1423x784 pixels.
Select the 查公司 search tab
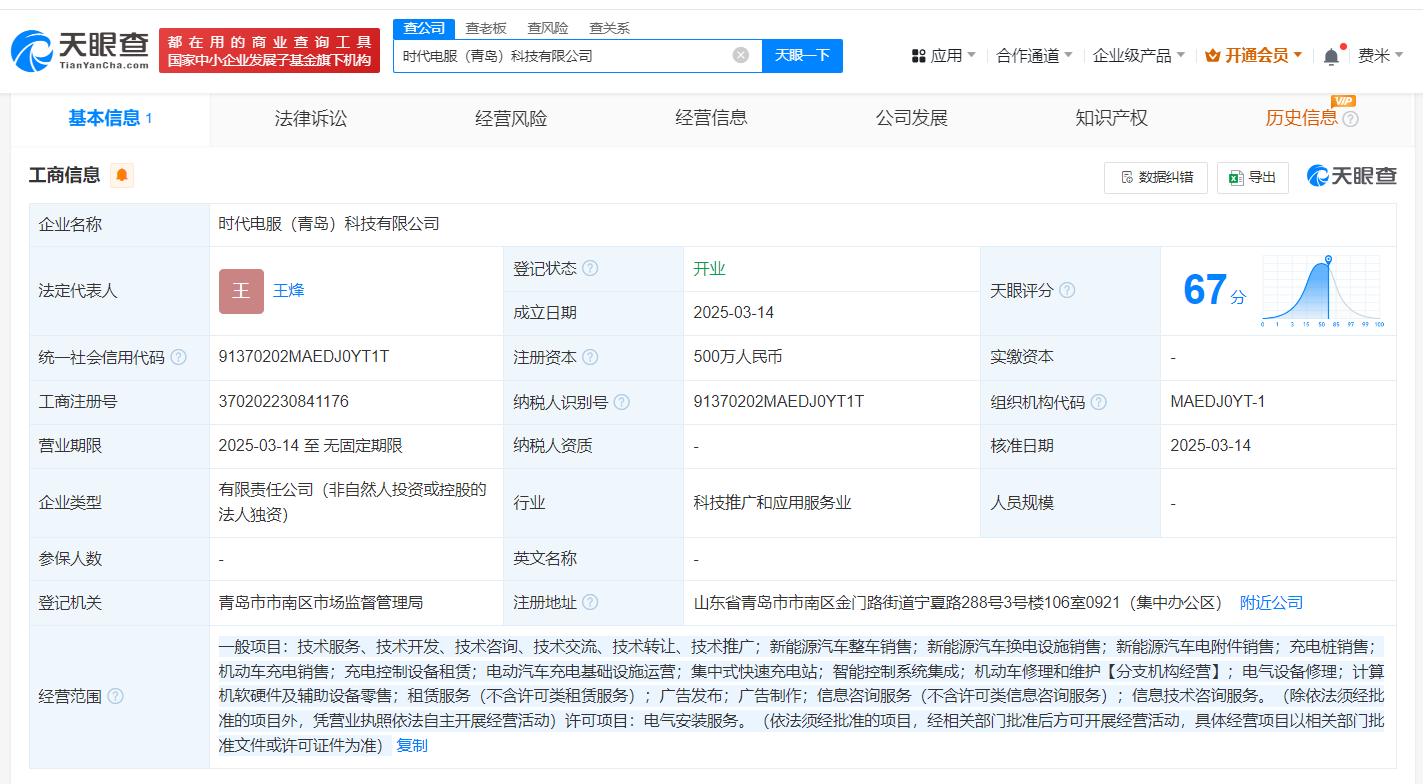click(424, 28)
